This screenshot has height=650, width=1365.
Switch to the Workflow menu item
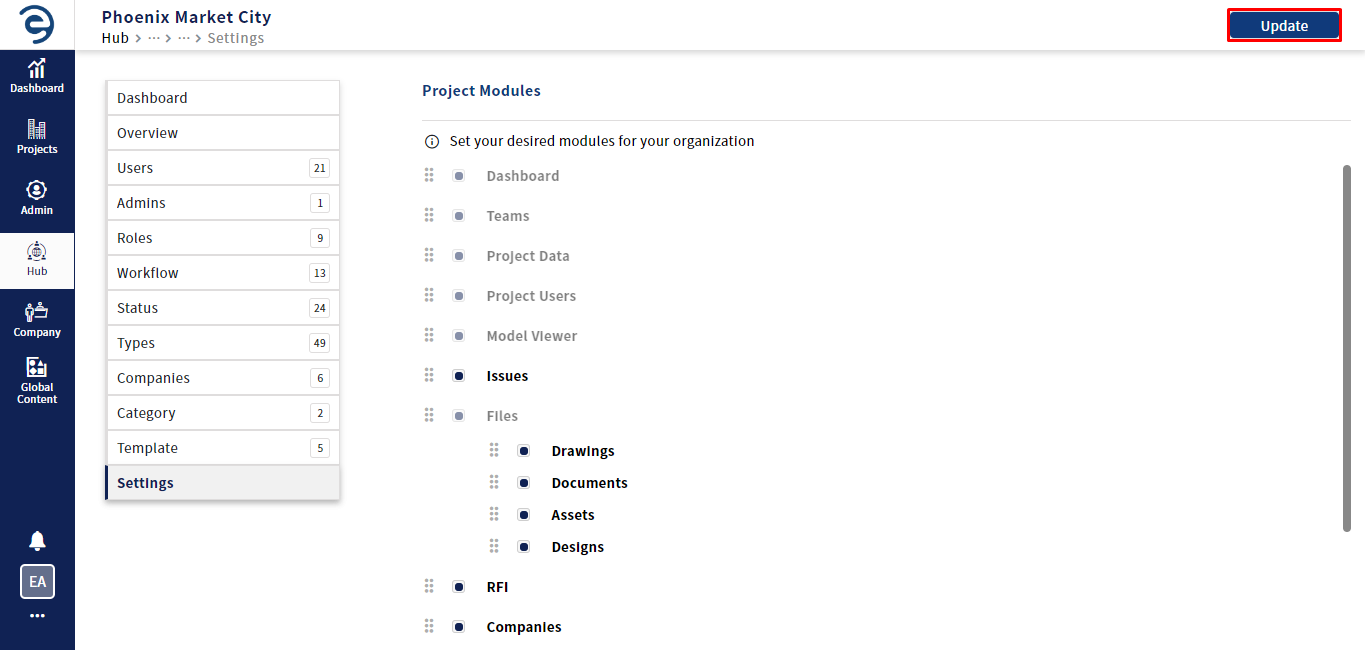pyautogui.click(x=223, y=273)
